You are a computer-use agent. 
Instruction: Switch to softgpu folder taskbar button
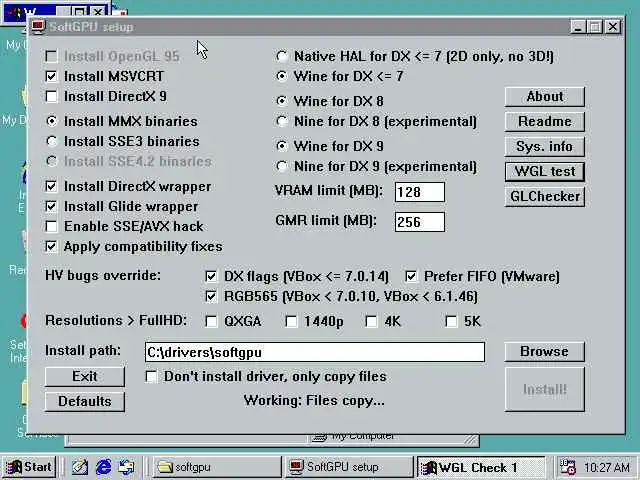coord(217,467)
